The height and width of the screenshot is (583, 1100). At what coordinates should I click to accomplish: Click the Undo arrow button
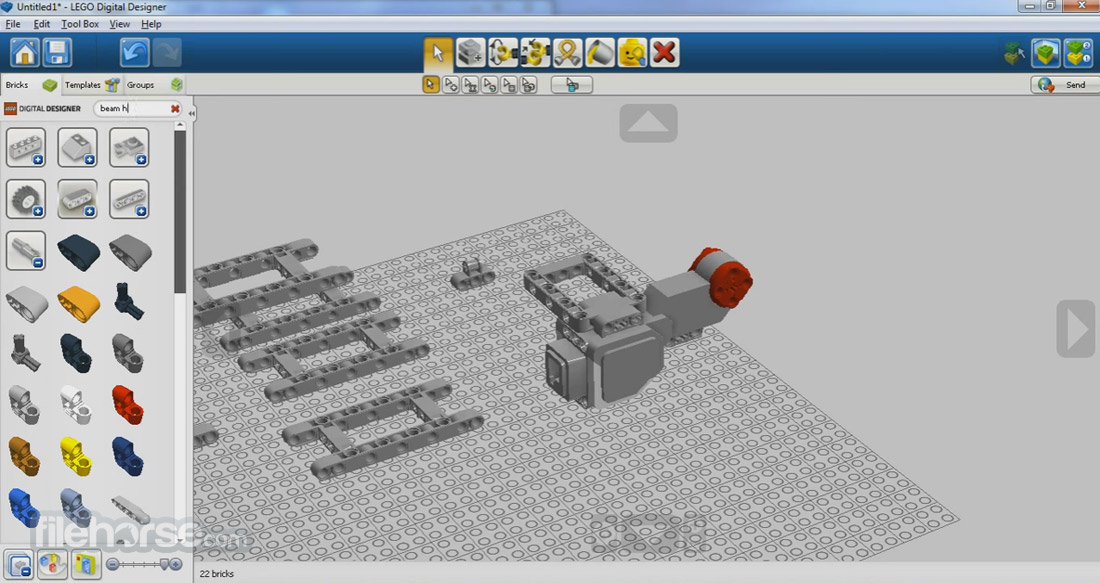click(x=135, y=53)
